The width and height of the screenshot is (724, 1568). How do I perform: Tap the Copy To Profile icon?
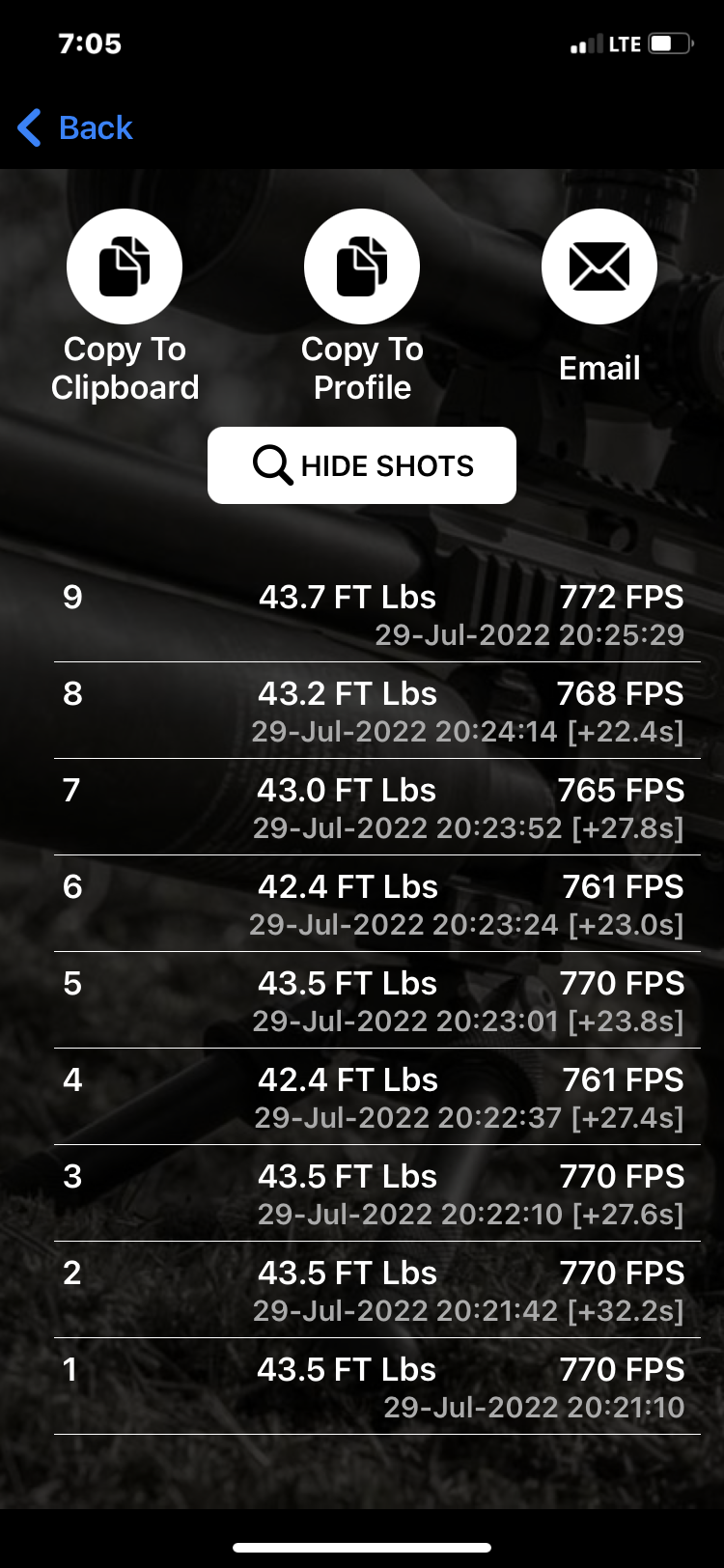coord(362,266)
